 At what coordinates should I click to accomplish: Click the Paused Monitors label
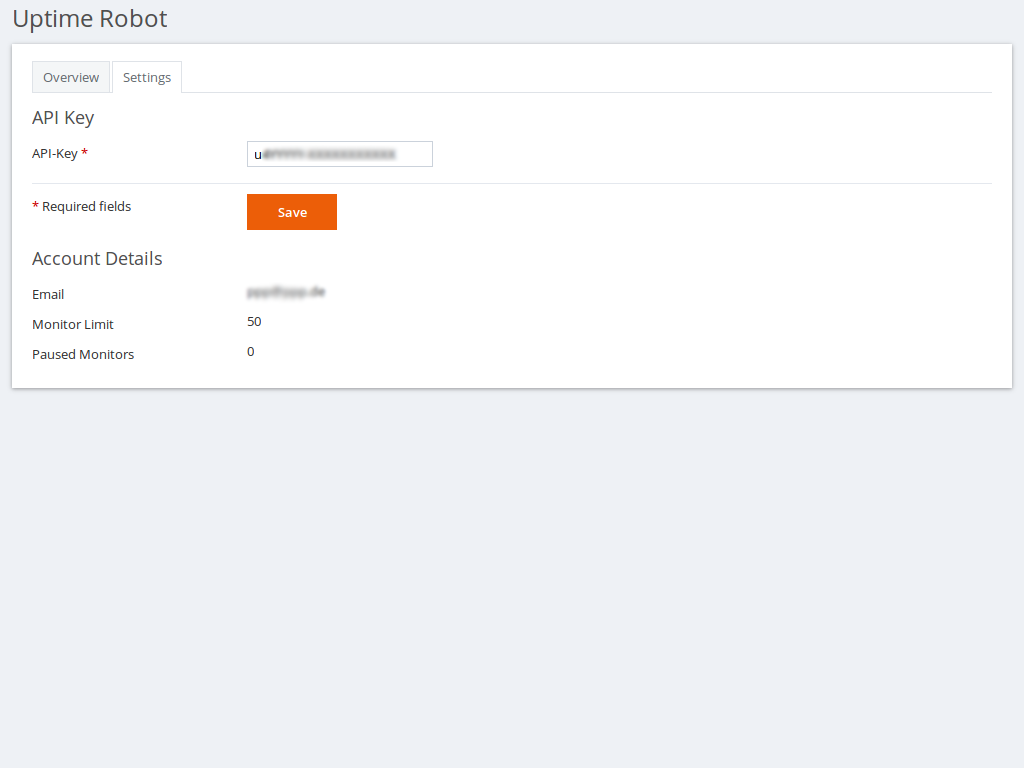point(83,354)
